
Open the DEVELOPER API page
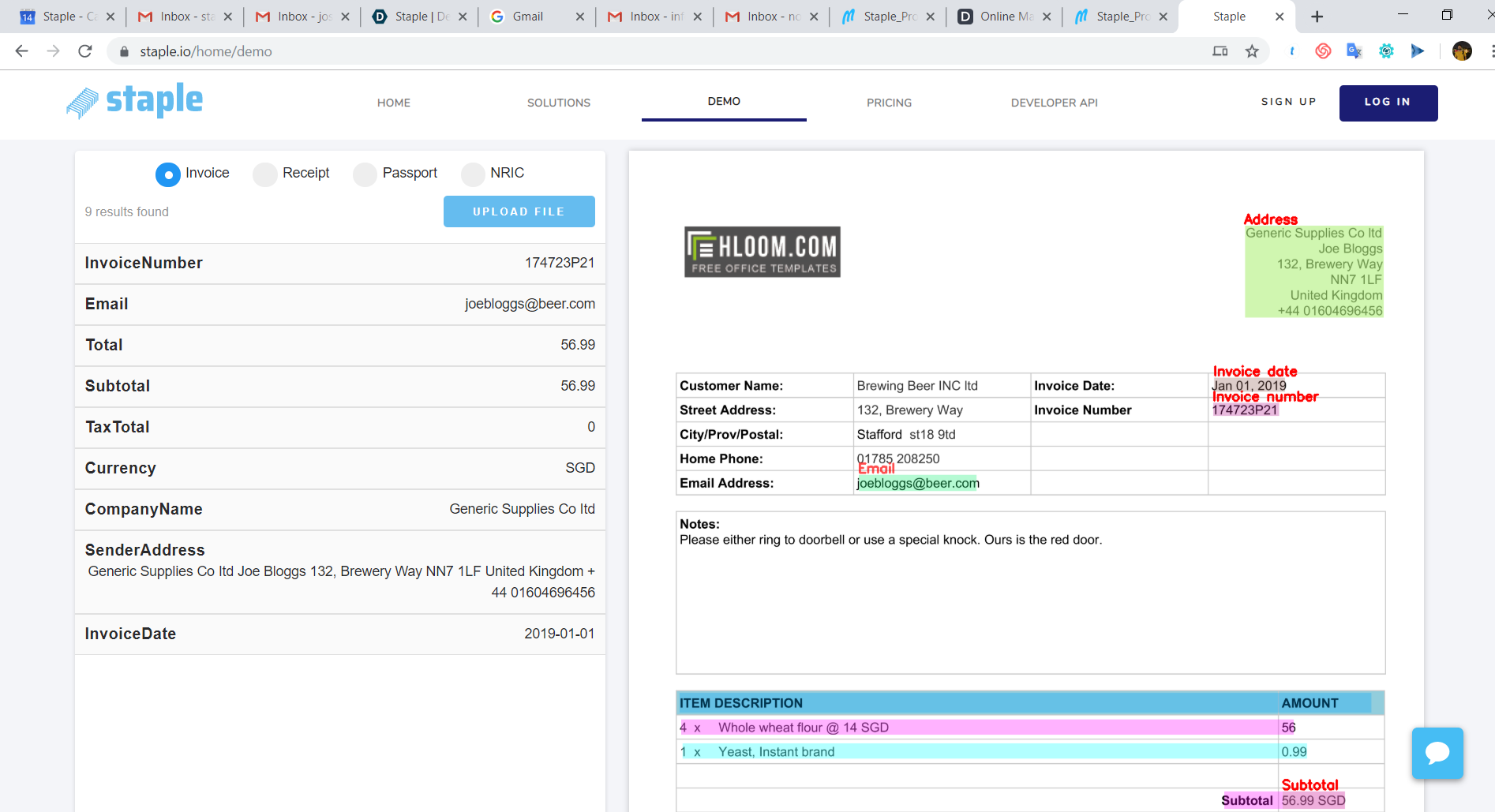pyautogui.click(x=1055, y=103)
